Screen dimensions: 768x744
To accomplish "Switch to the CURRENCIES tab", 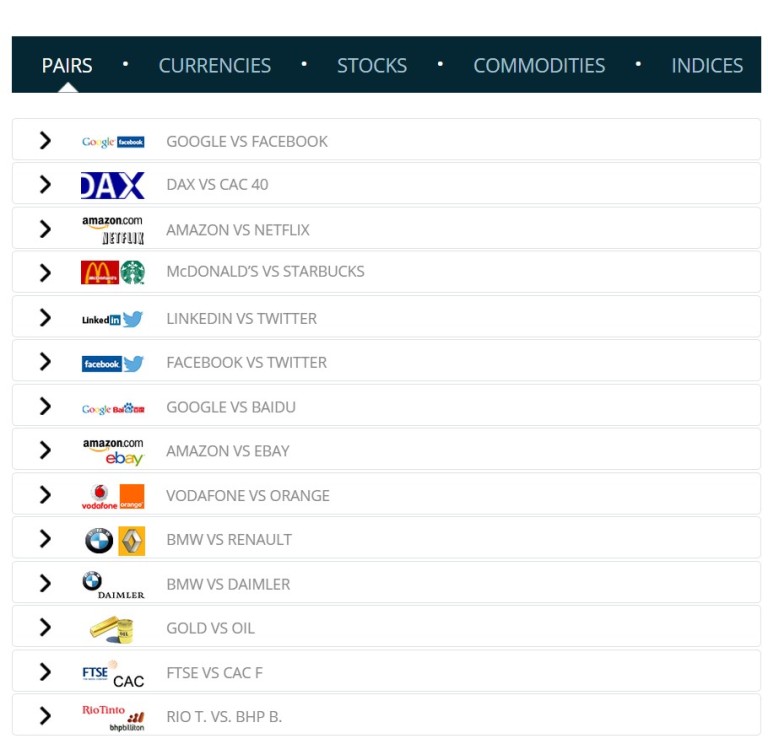I will [x=215, y=66].
